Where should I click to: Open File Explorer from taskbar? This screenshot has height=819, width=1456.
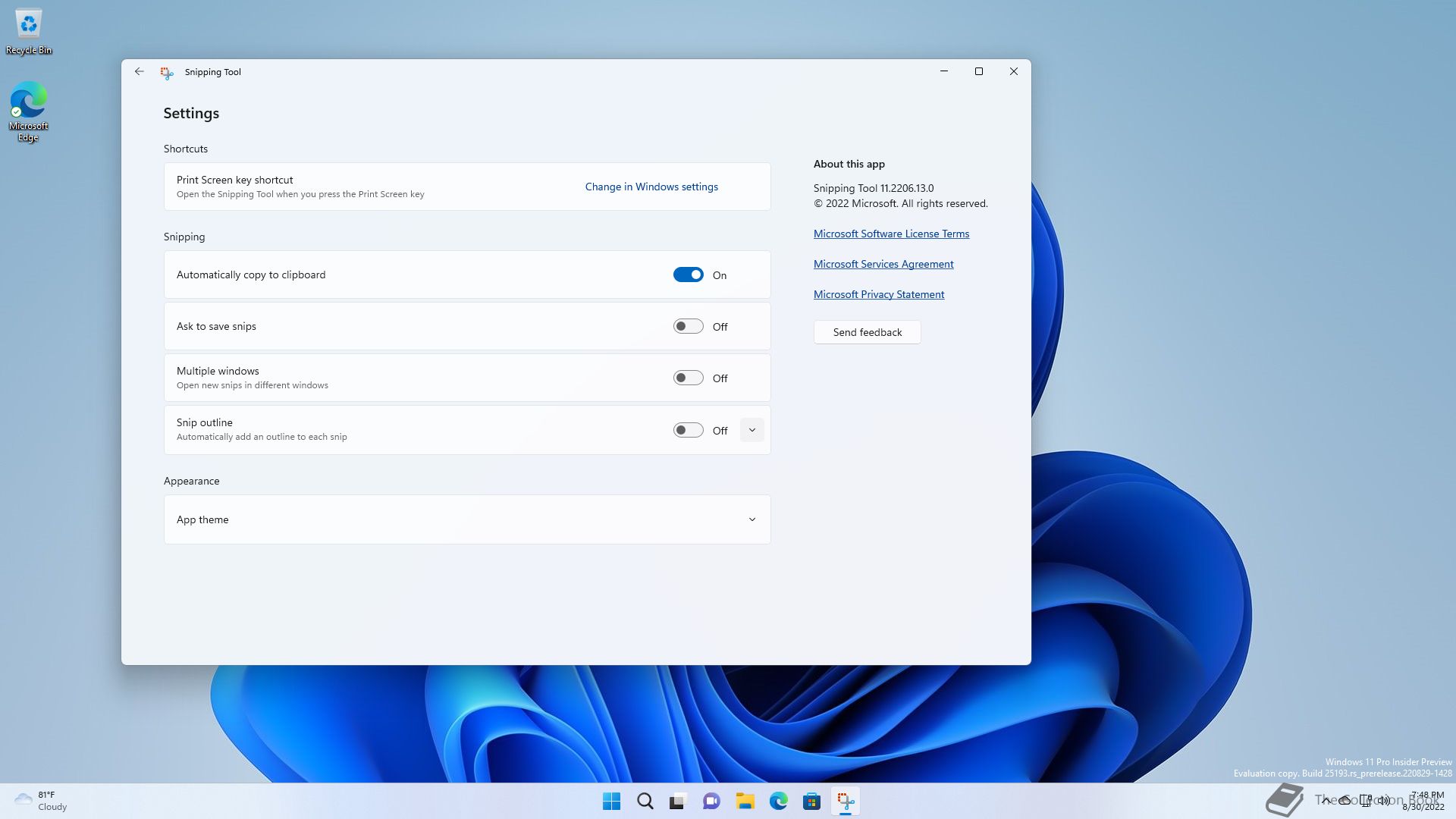tap(745, 801)
